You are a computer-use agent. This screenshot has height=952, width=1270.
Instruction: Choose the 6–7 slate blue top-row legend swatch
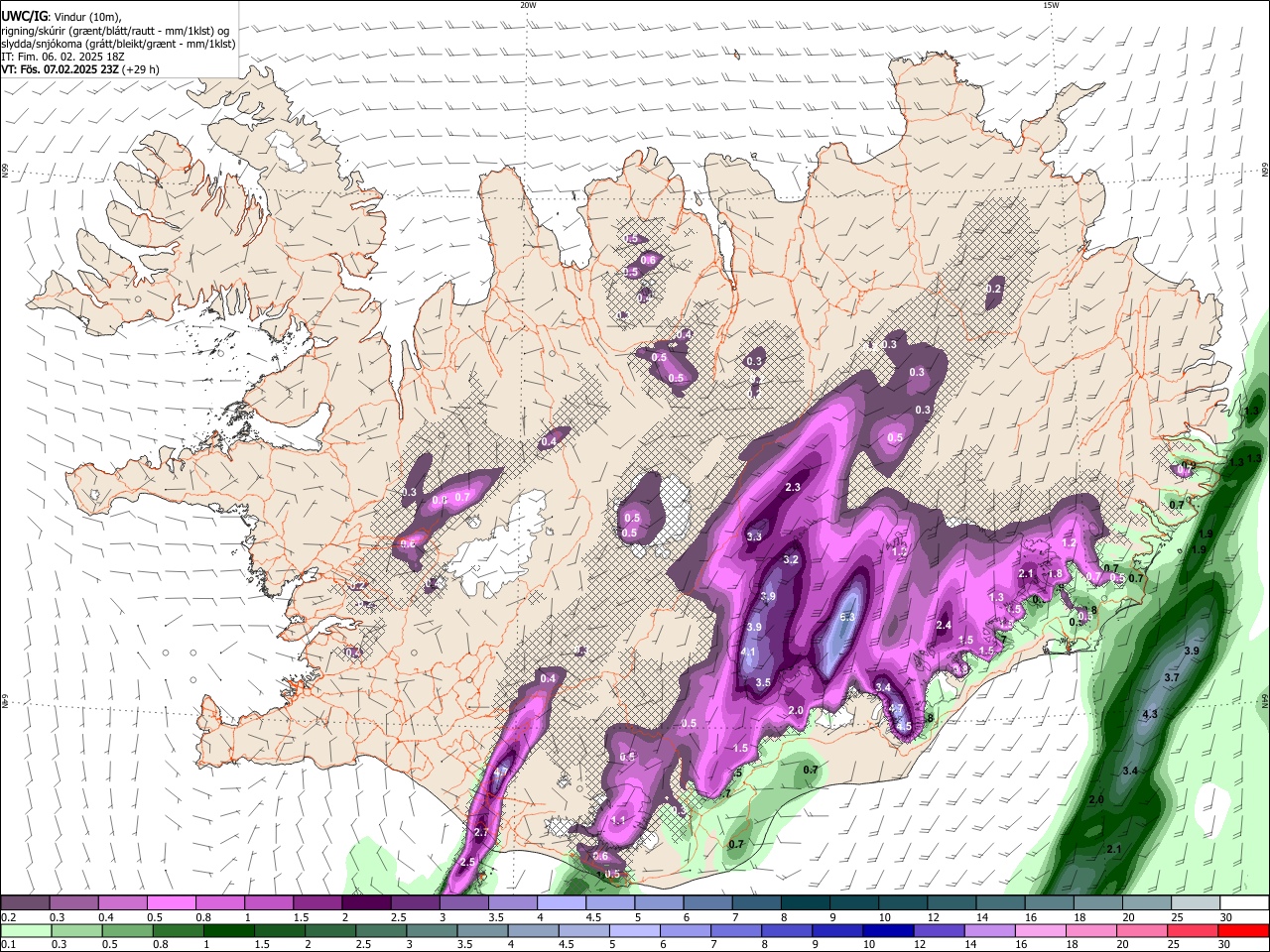(x=705, y=903)
